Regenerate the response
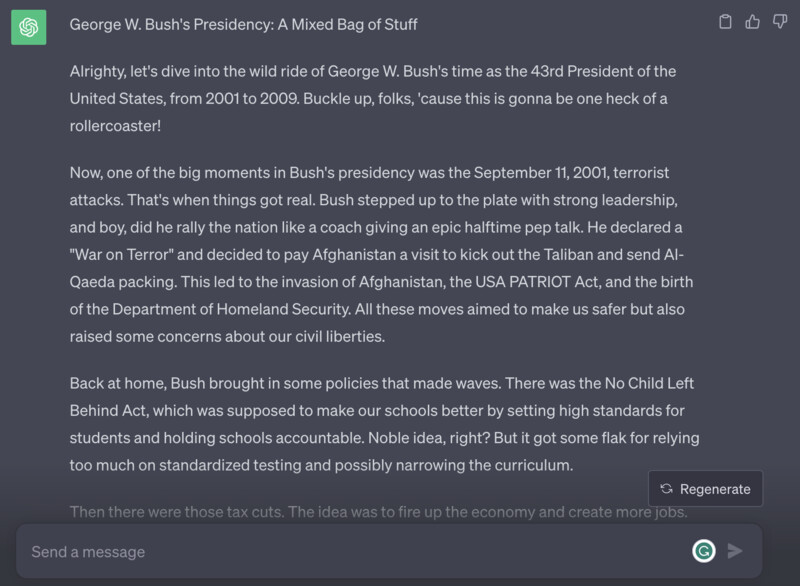Viewport: 800px width, 586px height. [x=706, y=489]
